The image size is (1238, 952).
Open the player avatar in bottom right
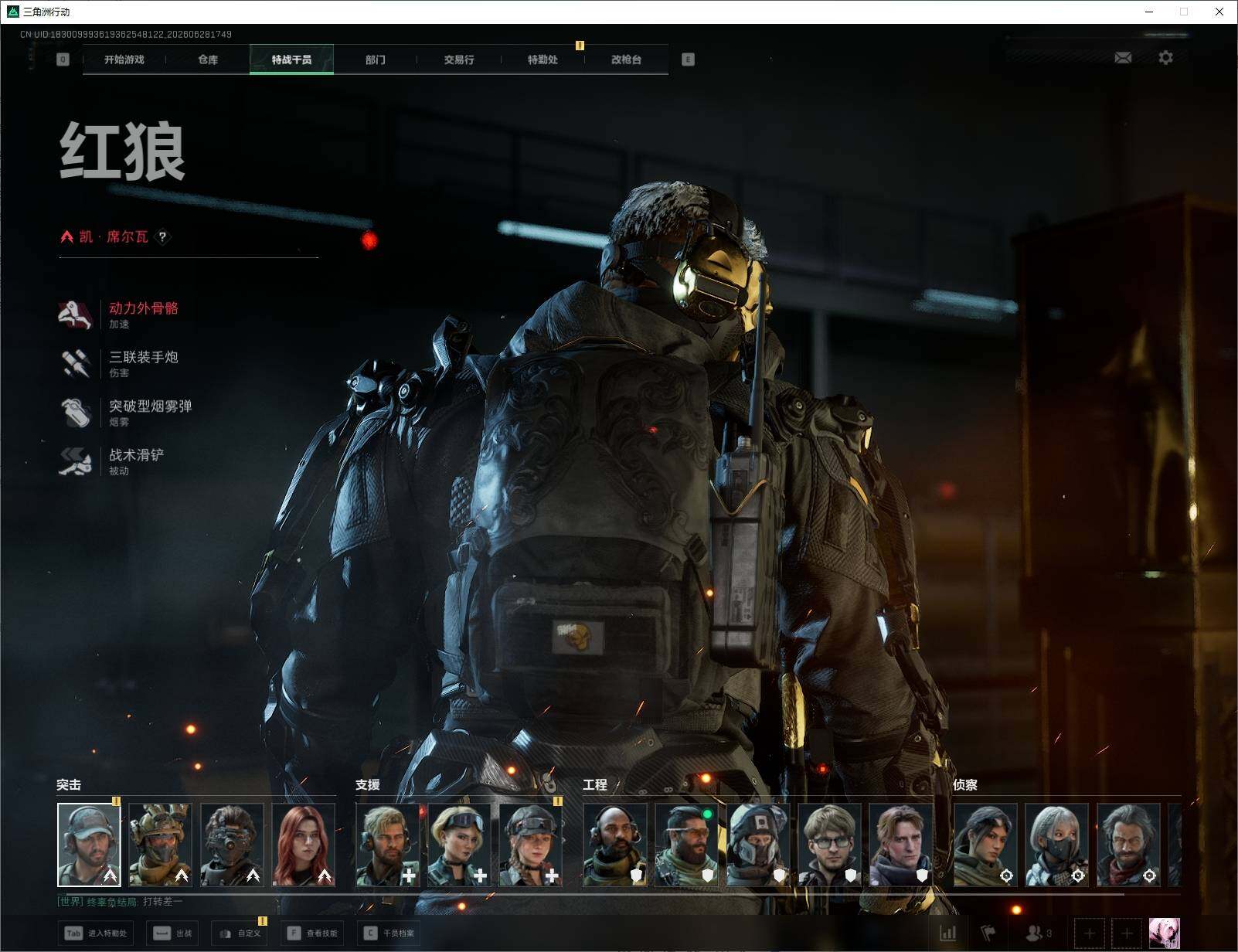(x=1165, y=933)
